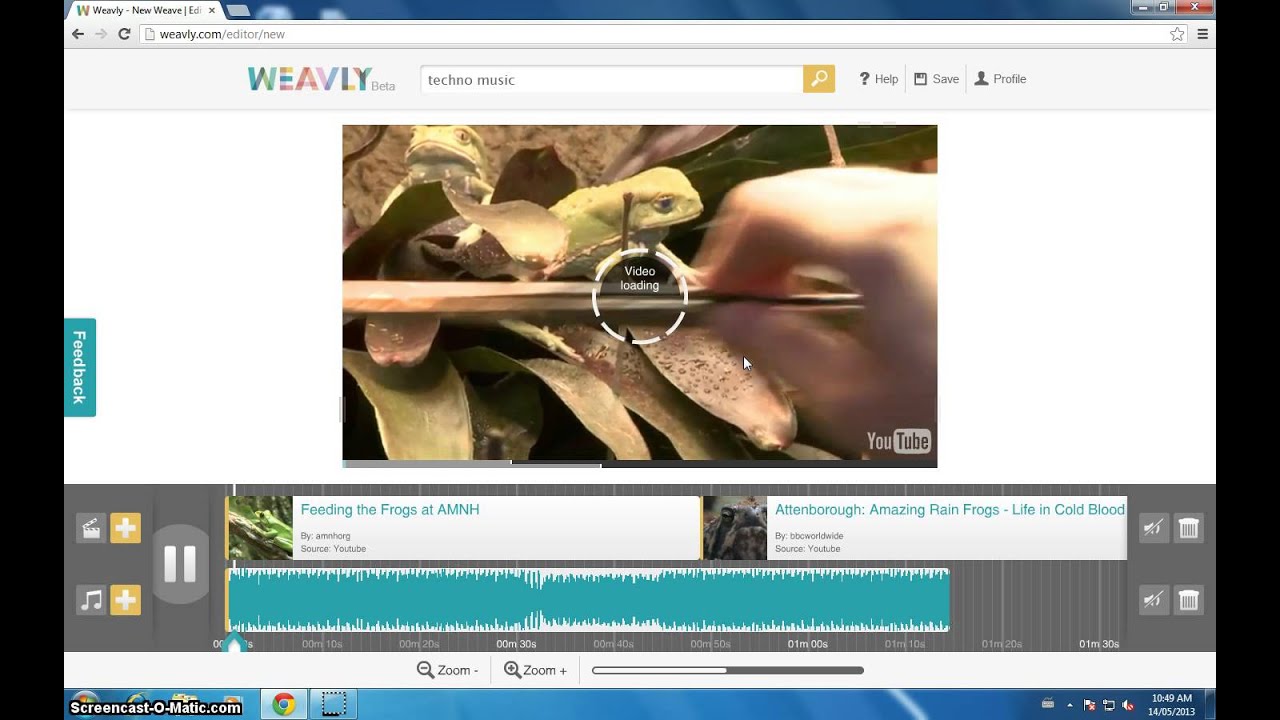Screen dimensions: 1280x720
Task: Open the Feedback side tab
Action: 80,367
